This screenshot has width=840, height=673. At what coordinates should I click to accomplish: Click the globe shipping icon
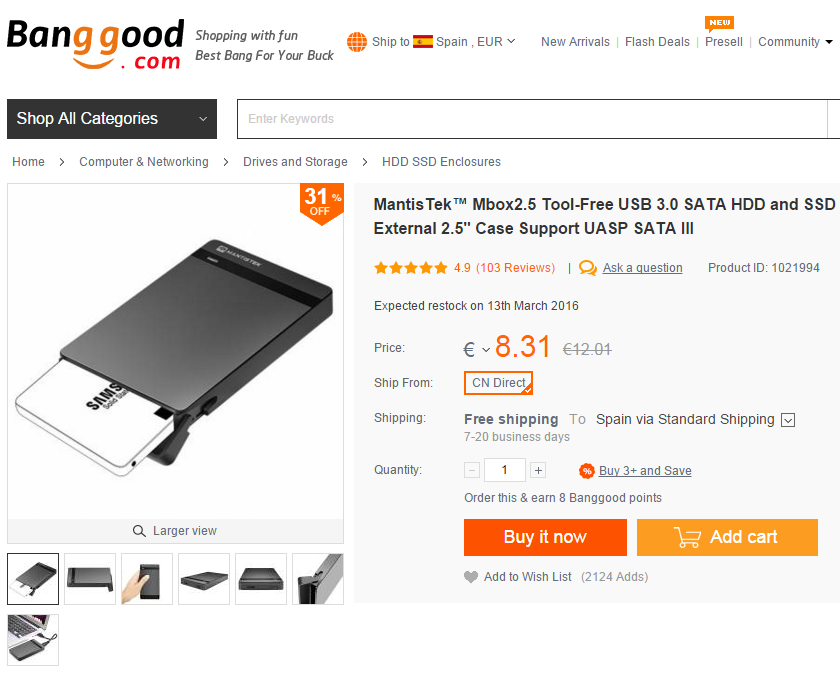(x=357, y=42)
